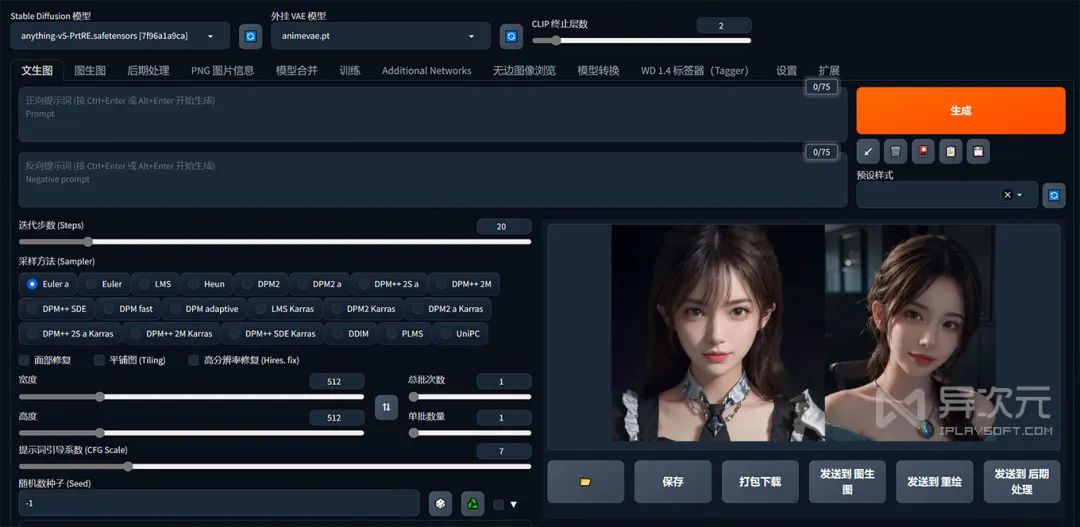Viewport: 1080px width, 527px height.
Task: Open the 模型合并 (Checkpoint Merger) tab
Action: (x=297, y=70)
